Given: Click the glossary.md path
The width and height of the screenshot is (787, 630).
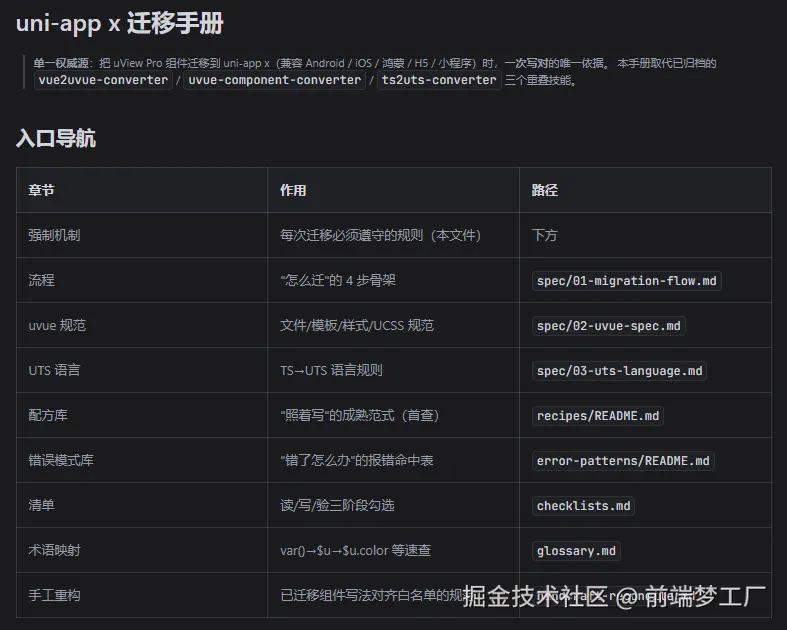Looking at the screenshot, I should [x=576, y=551].
